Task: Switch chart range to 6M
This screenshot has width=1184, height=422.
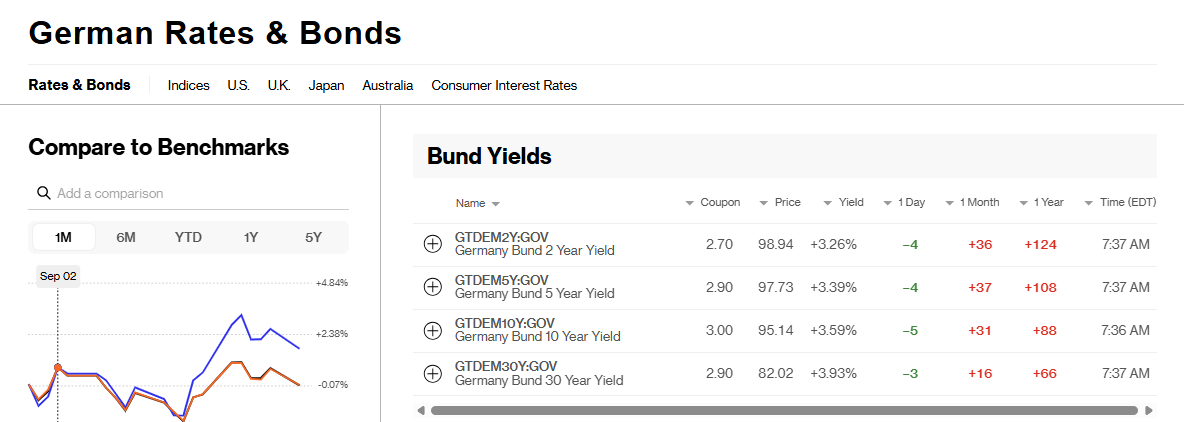Action: pos(126,237)
